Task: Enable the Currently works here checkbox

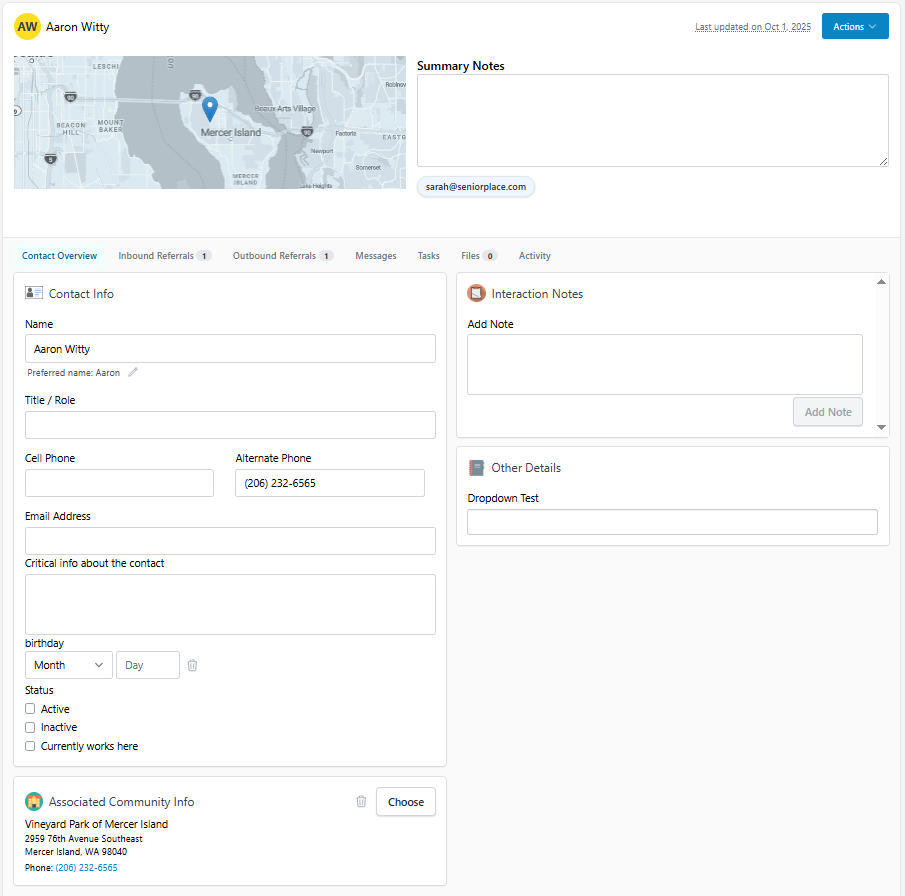Action: click(x=30, y=746)
